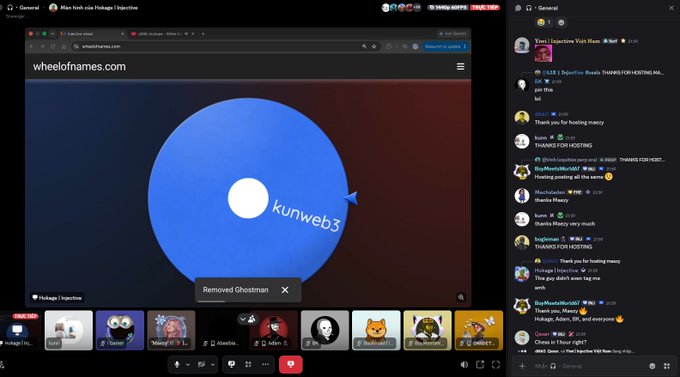Click the viewers avatar stack in header

tap(401, 7)
